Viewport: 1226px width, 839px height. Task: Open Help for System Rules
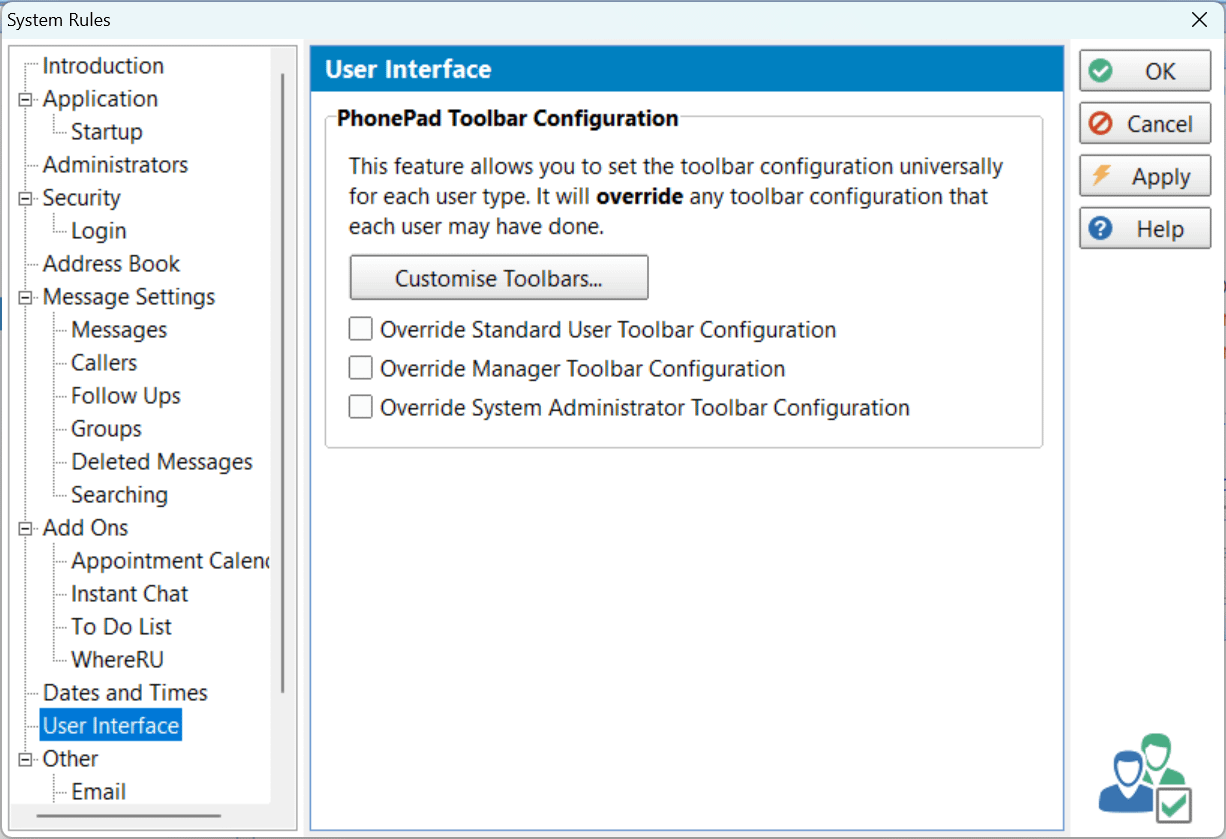[x=1145, y=229]
